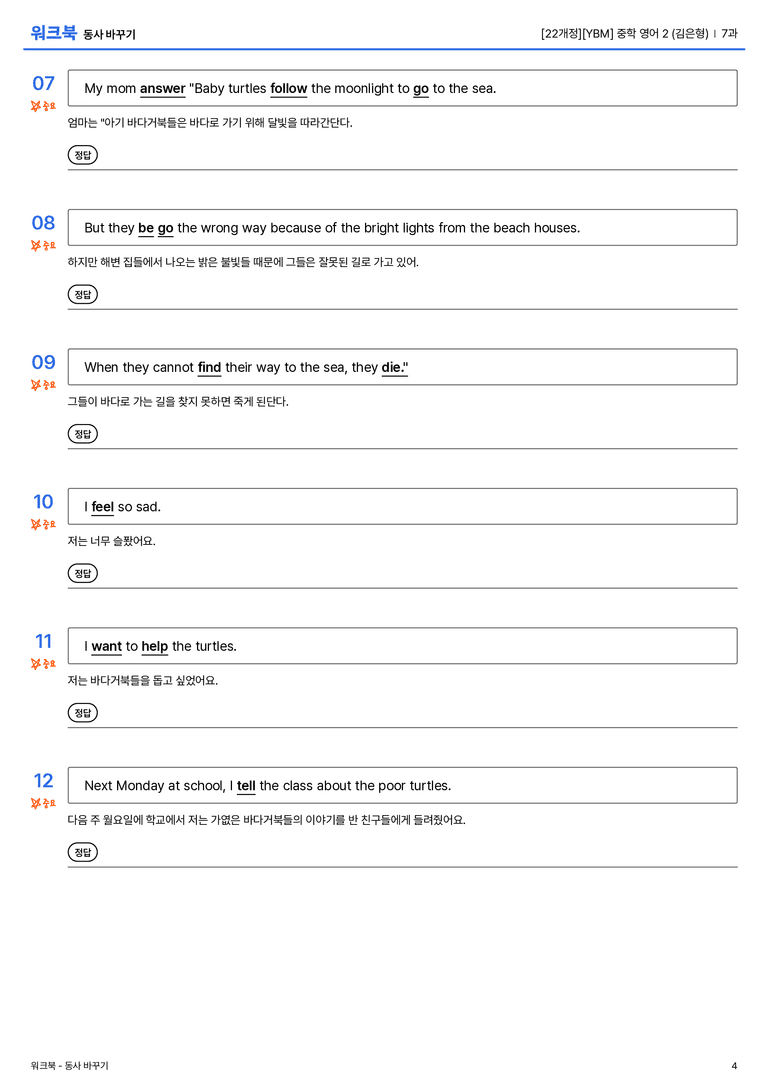The width and height of the screenshot is (768, 1087).
Task: Click the 정답 badge under question 07
Action: 82,155
